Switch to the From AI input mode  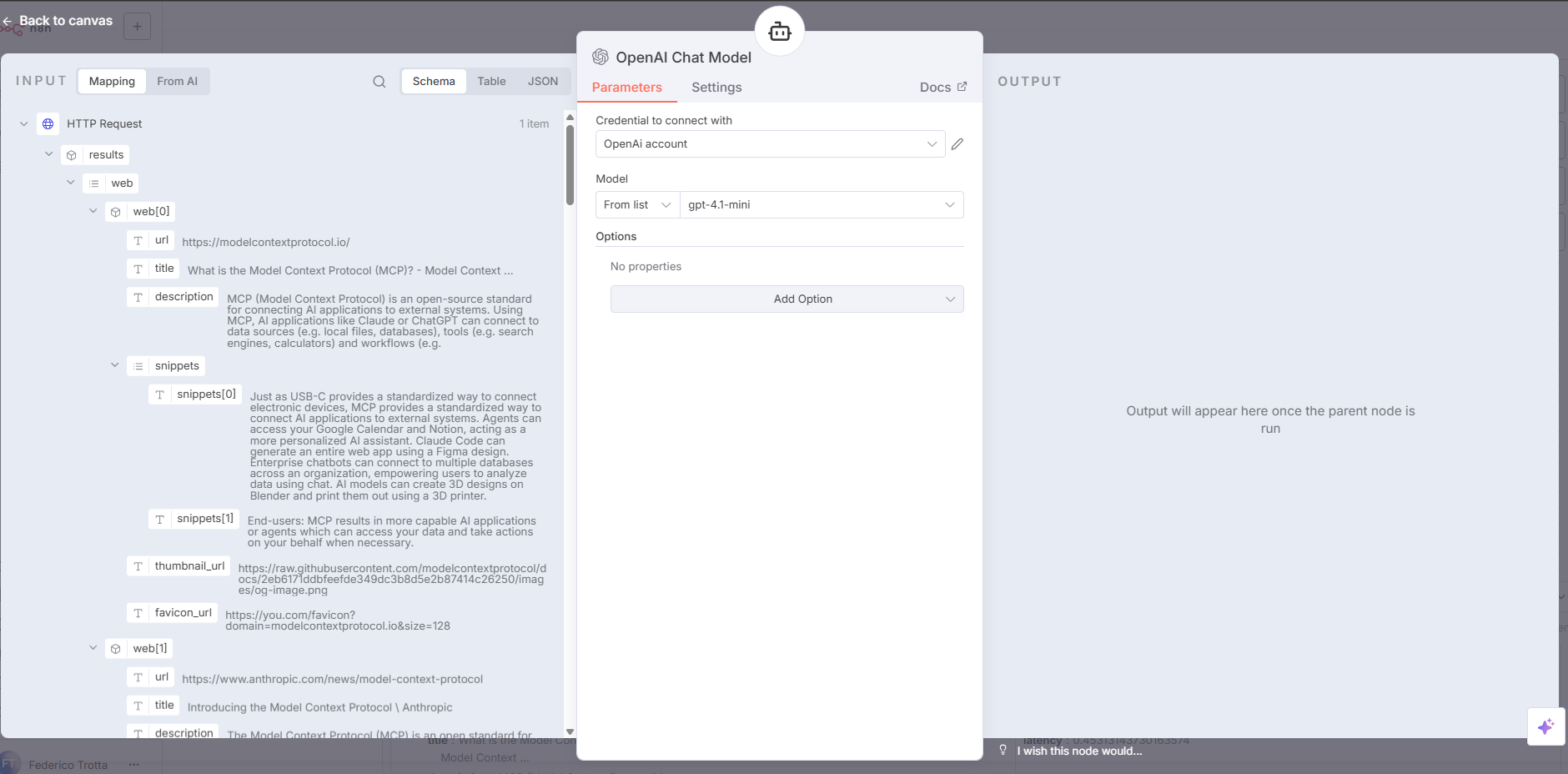point(178,81)
